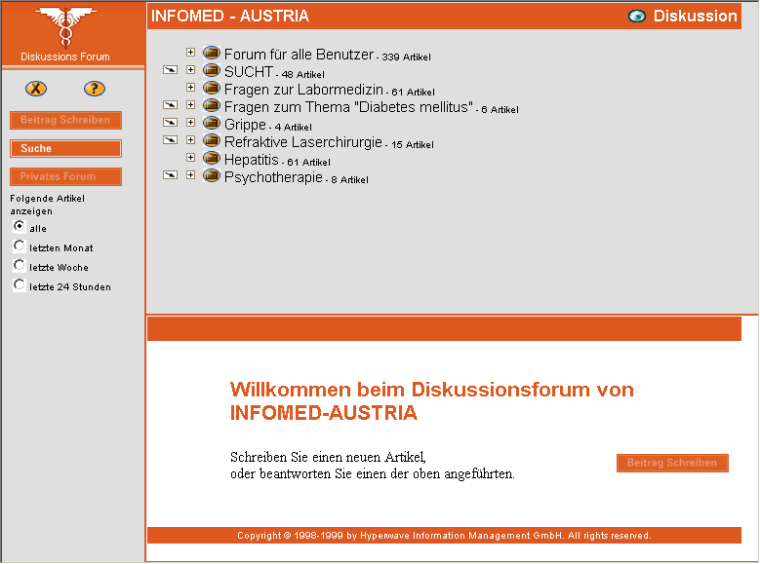
Task: Select 'letzte Woche' radio button
Action: [x=19, y=265]
